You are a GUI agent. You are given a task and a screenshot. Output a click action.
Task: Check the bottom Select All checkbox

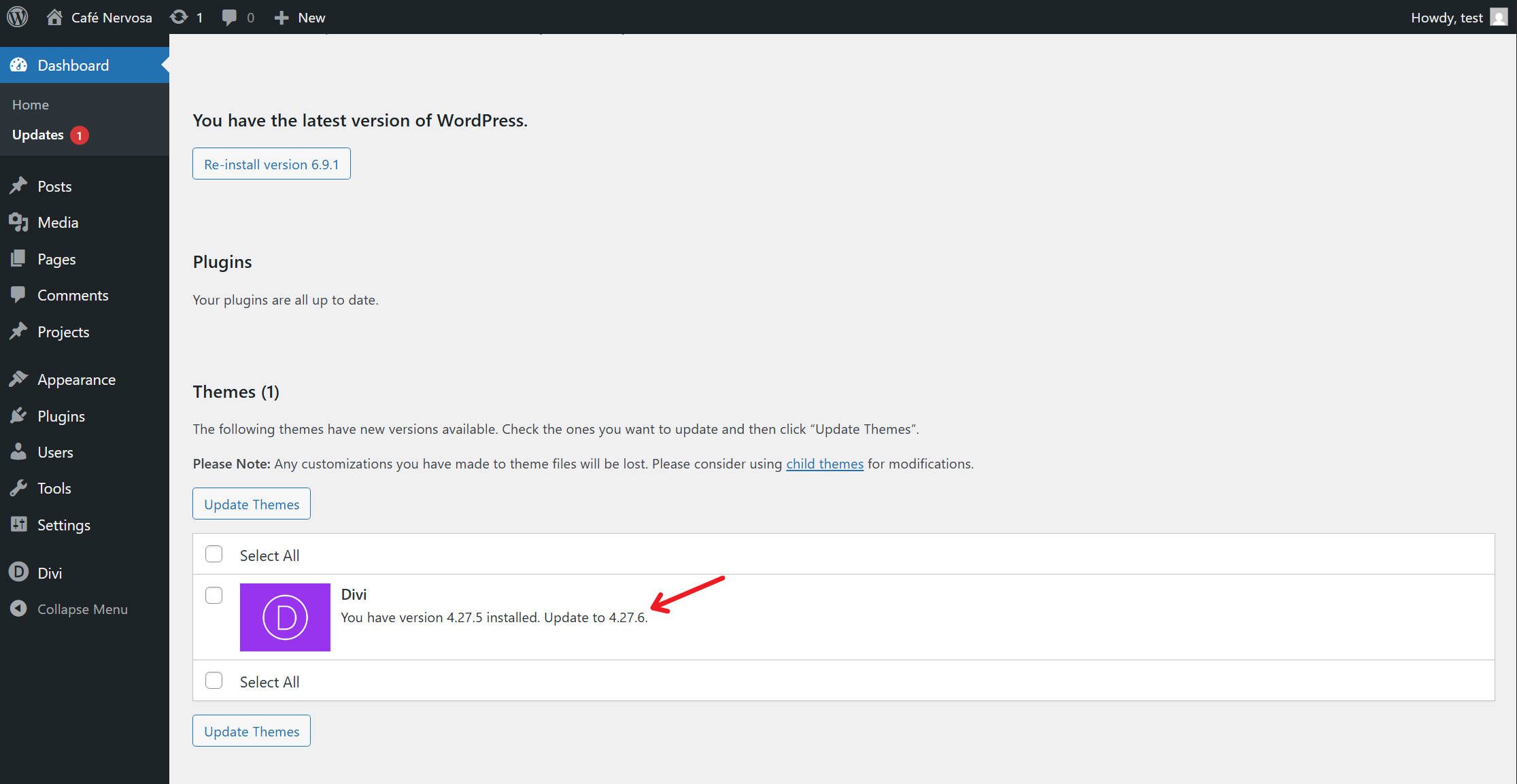tap(214, 680)
